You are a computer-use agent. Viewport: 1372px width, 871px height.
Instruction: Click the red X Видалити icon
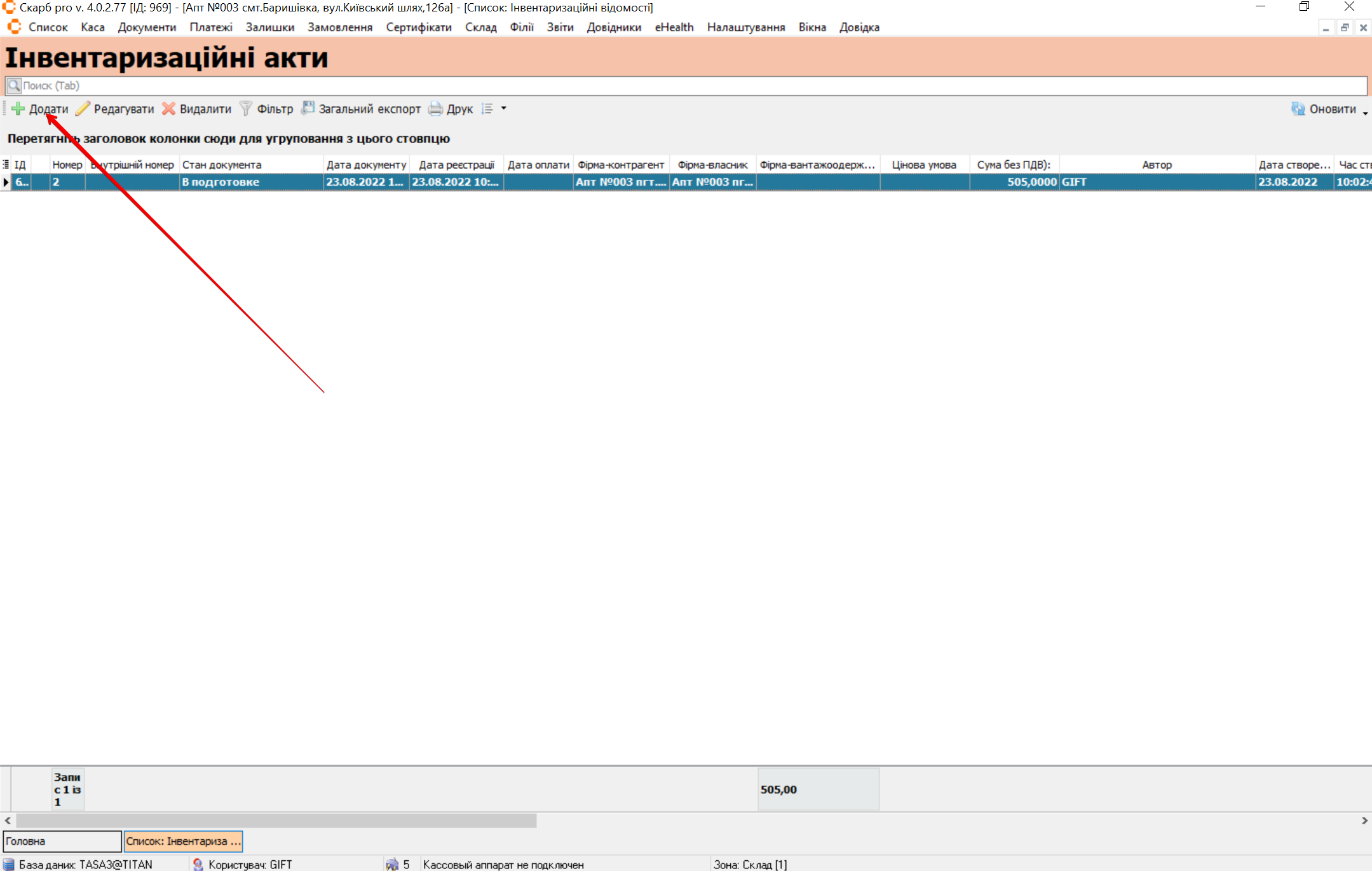click(x=168, y=109)
